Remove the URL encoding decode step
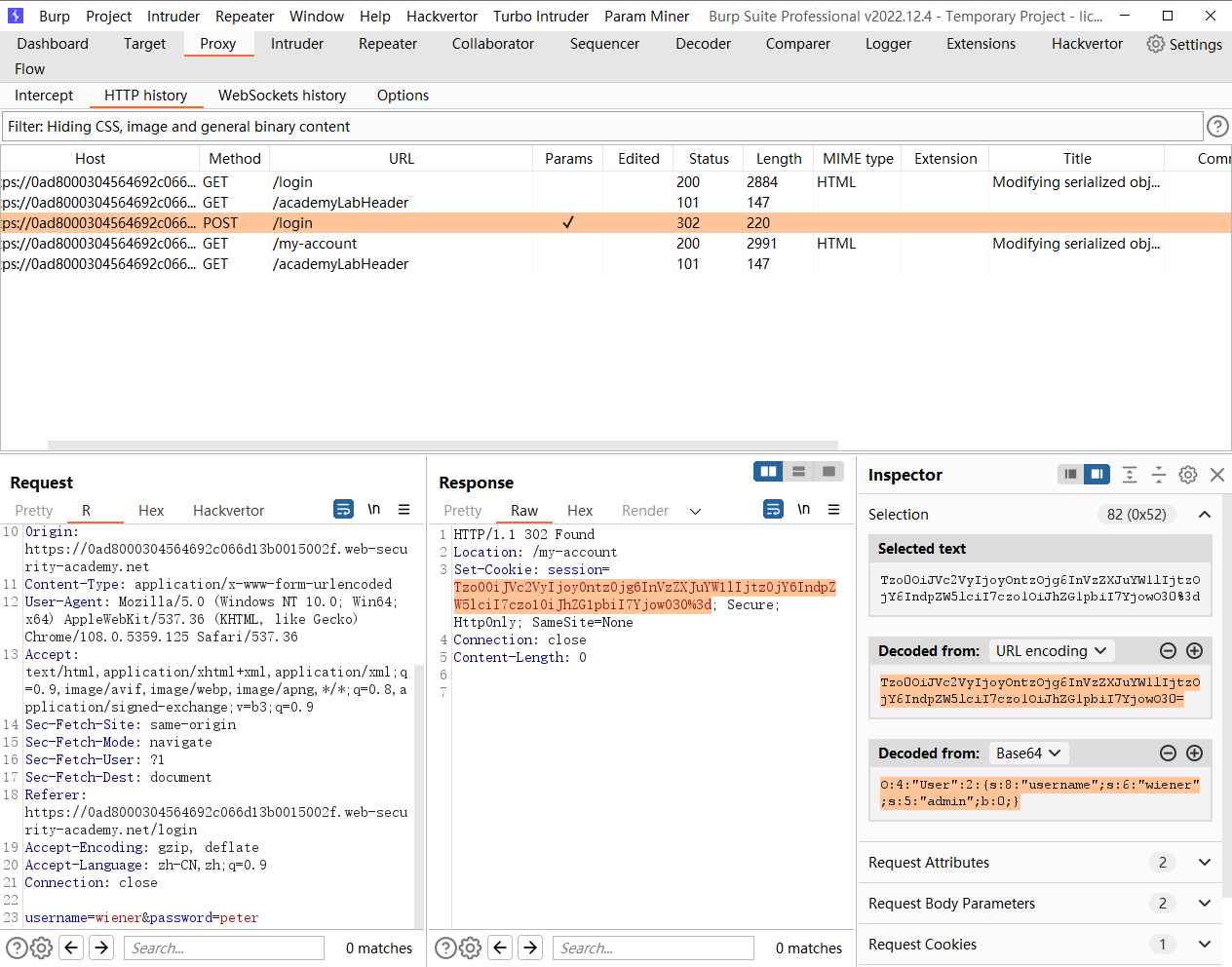1232x967 pixels. click(1168, 650)
